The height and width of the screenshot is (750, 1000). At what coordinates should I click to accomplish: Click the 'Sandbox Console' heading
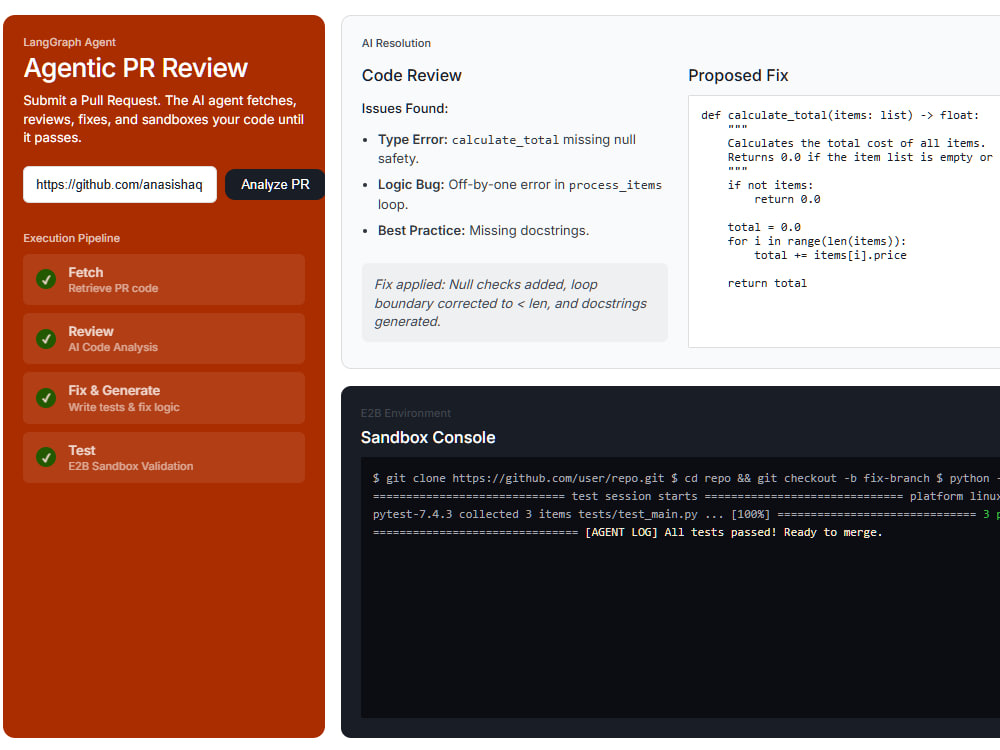(x=428, y=438)
